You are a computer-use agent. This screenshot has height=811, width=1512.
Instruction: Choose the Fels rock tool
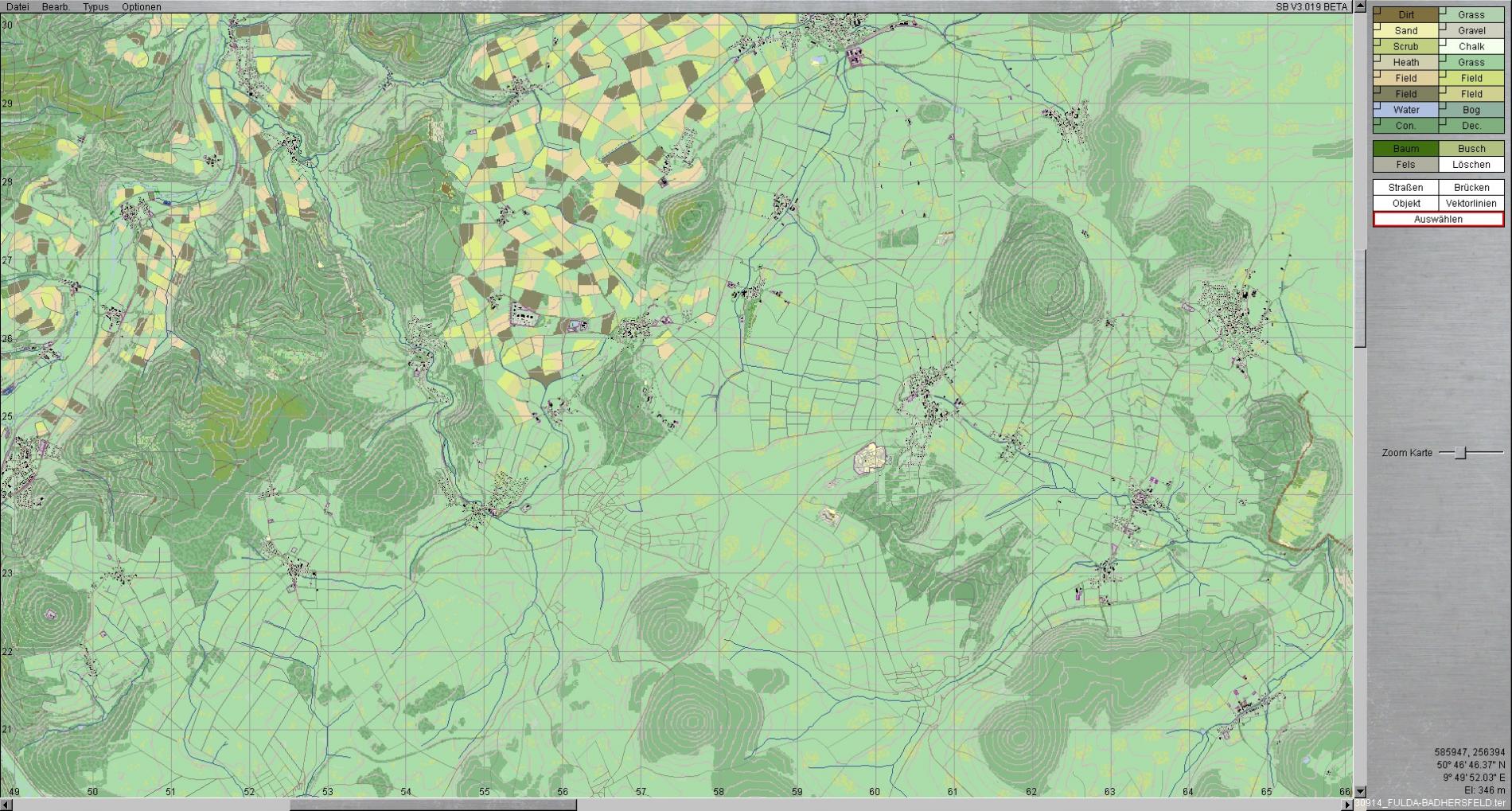pyautogui.click(x=1405, y=165)
